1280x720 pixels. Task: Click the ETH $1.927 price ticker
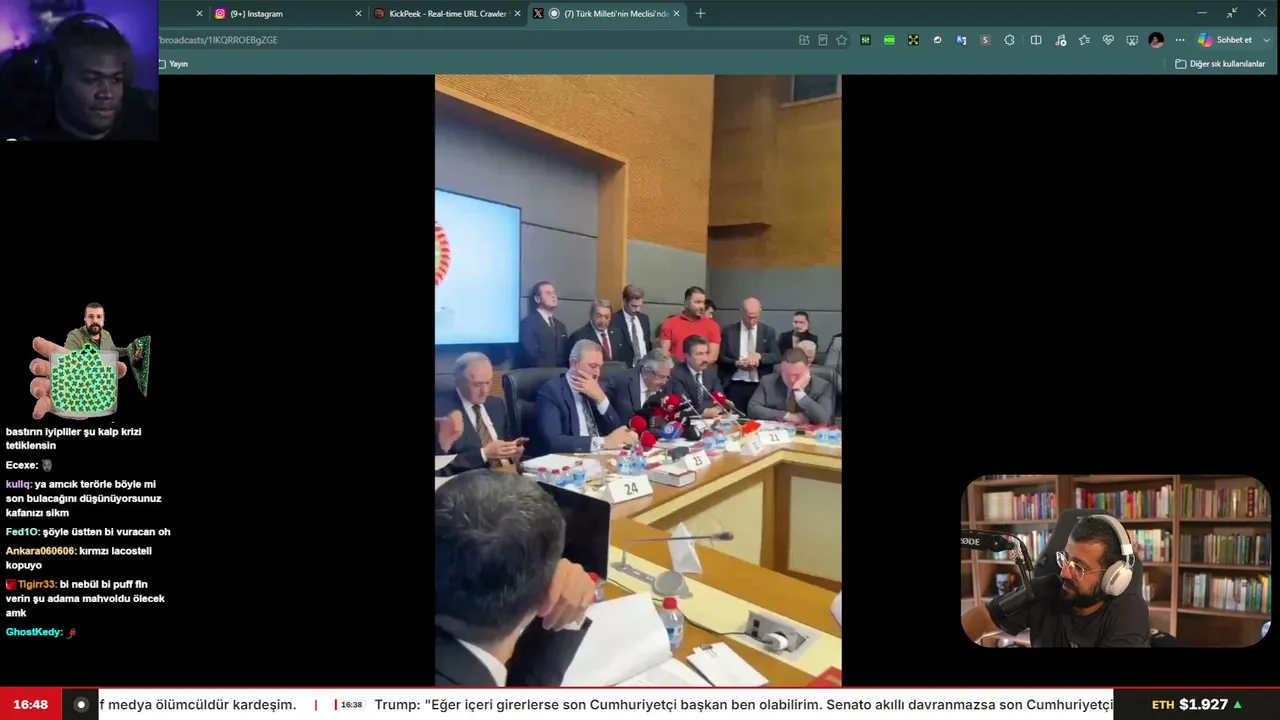[x=1197, y=704]
